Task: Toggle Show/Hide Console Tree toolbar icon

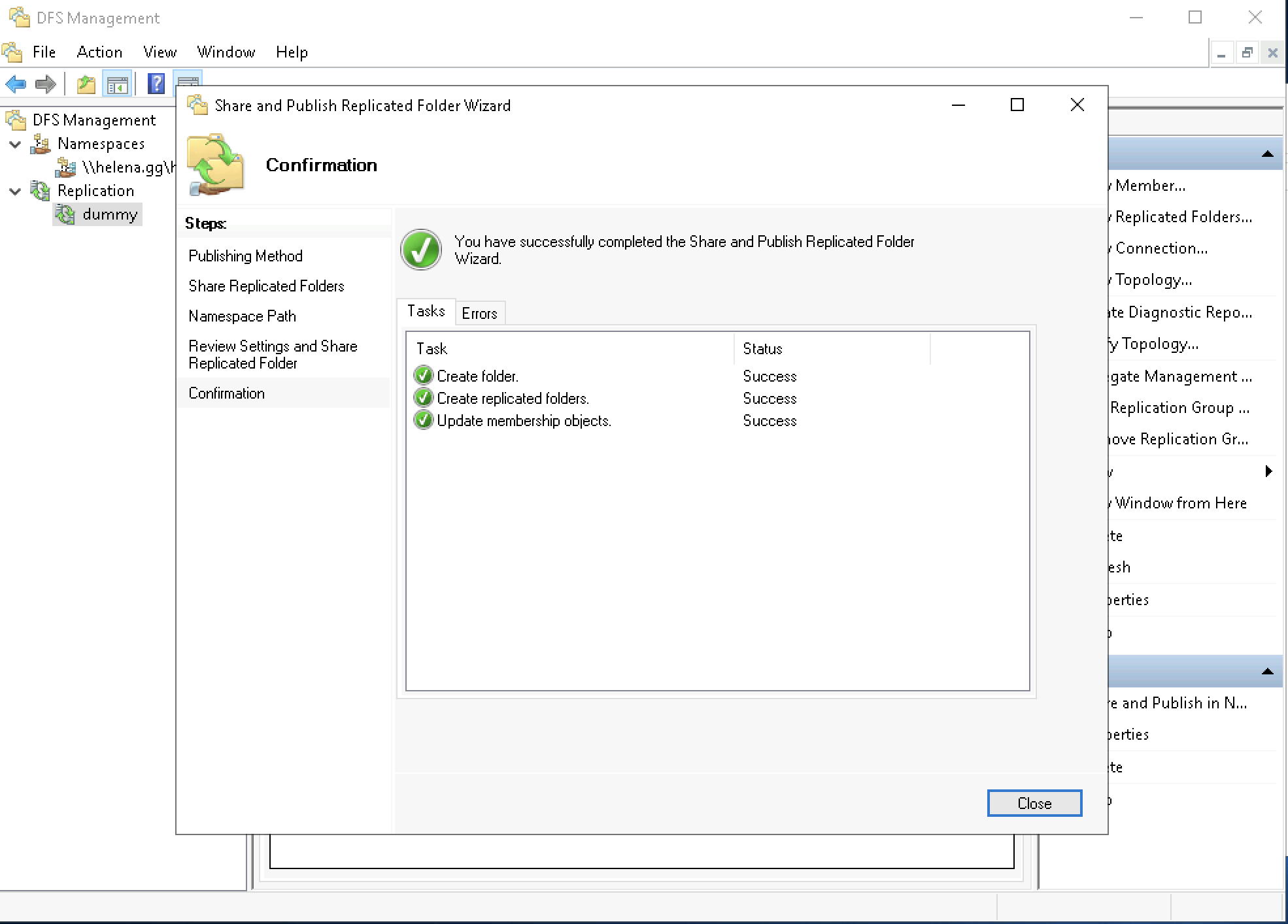Action: pyautogui.click(x=118, y=84)
